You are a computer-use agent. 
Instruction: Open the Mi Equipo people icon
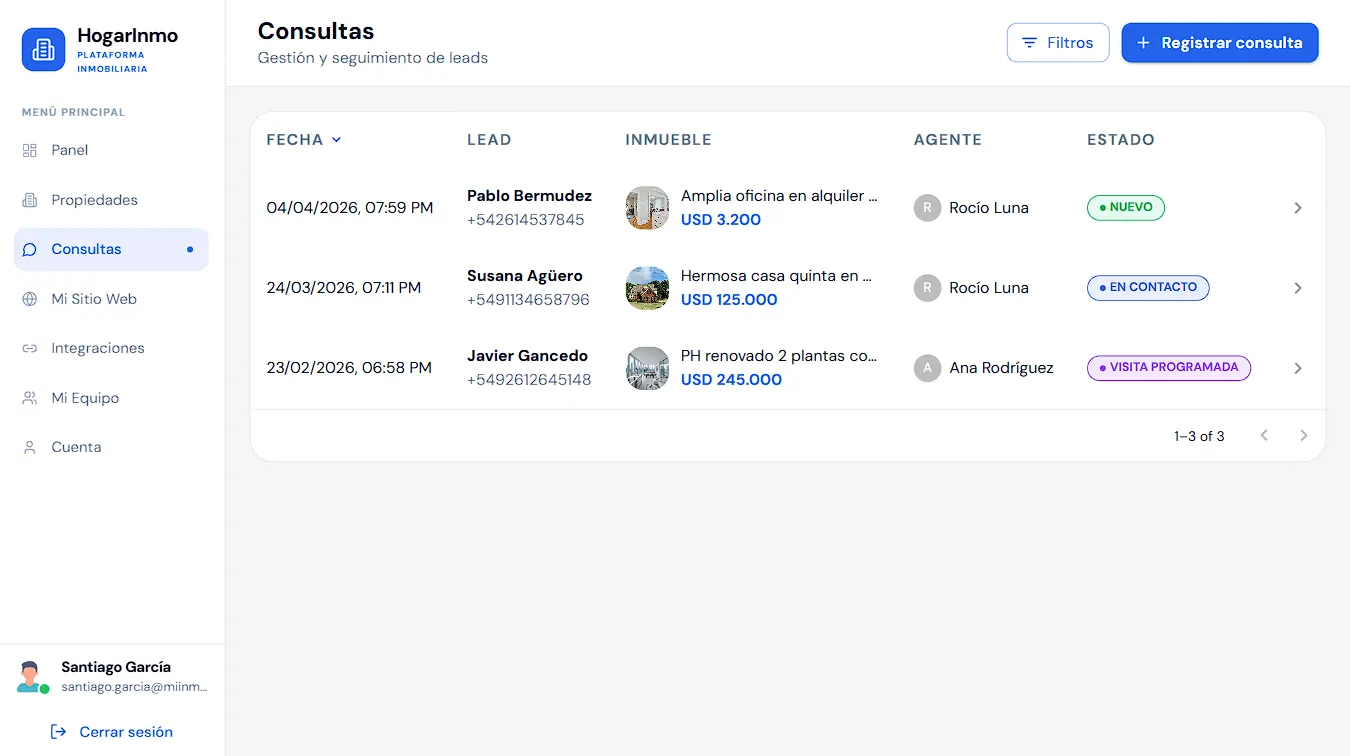pyautogui.click(x=30, y=398)
